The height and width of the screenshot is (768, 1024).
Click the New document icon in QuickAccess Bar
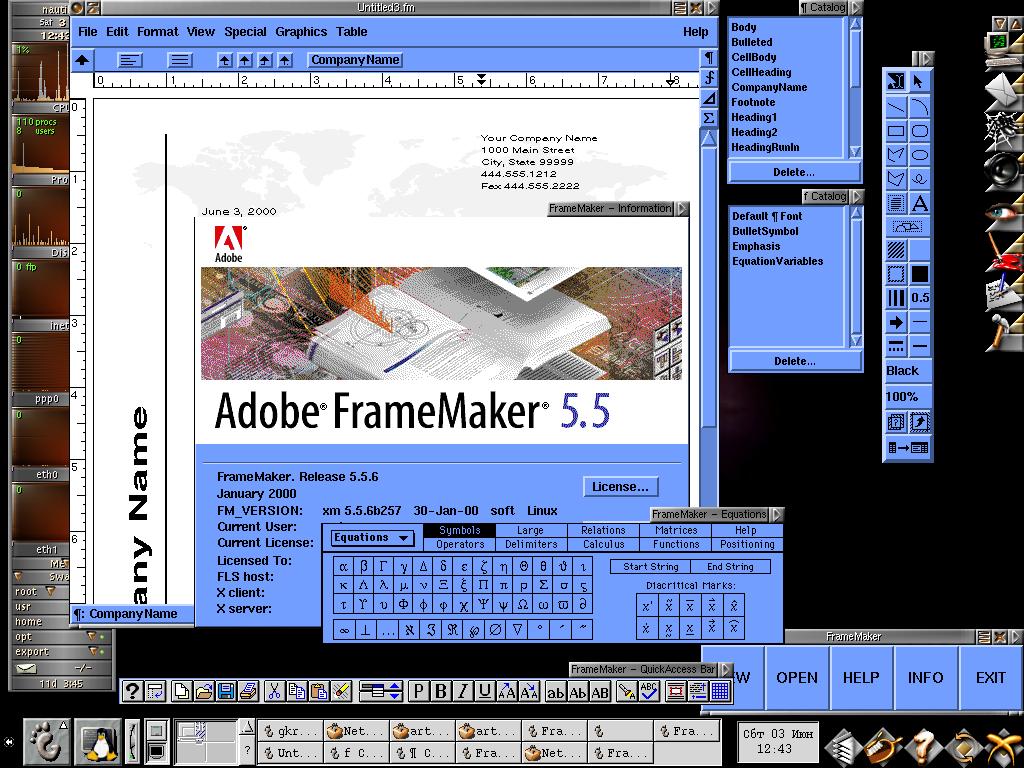182,691
